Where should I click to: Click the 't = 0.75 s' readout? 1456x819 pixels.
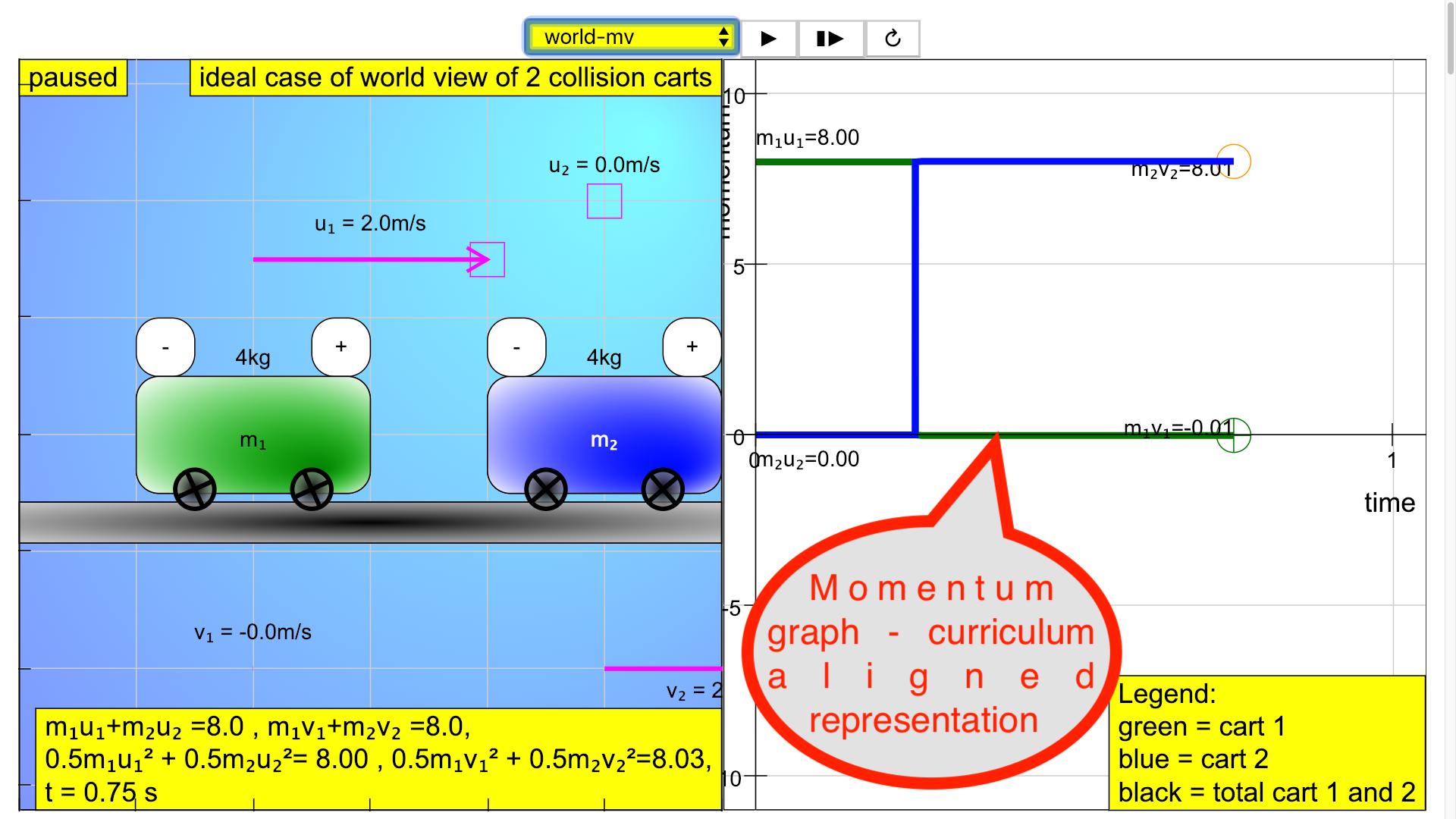[101, 792]
